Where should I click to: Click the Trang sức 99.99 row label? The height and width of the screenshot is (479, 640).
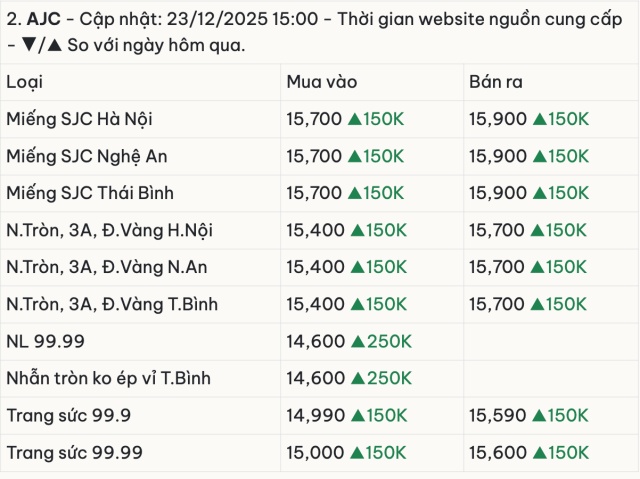pyautogui.click(x=74, y=453)
